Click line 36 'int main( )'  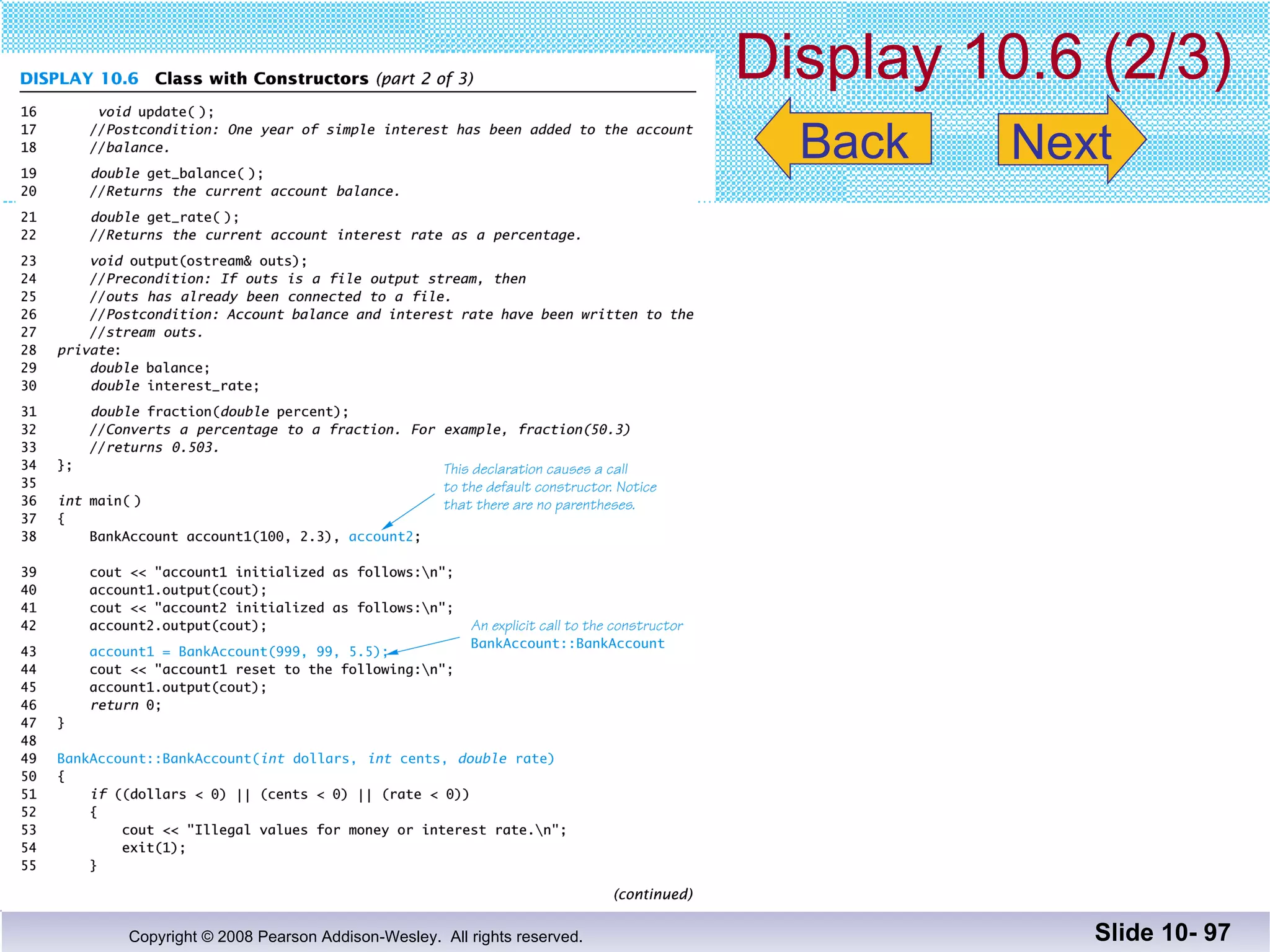point(100,501)
